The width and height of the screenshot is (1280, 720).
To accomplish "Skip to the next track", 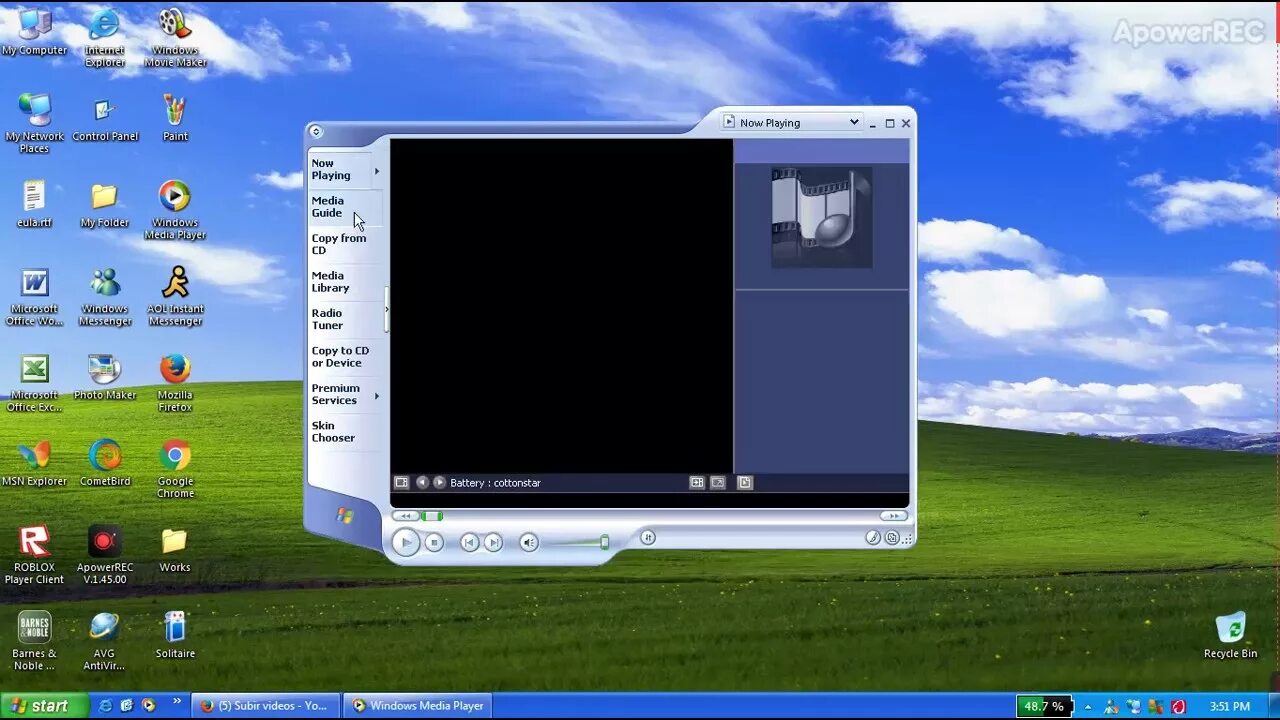I will click(493, 542).
